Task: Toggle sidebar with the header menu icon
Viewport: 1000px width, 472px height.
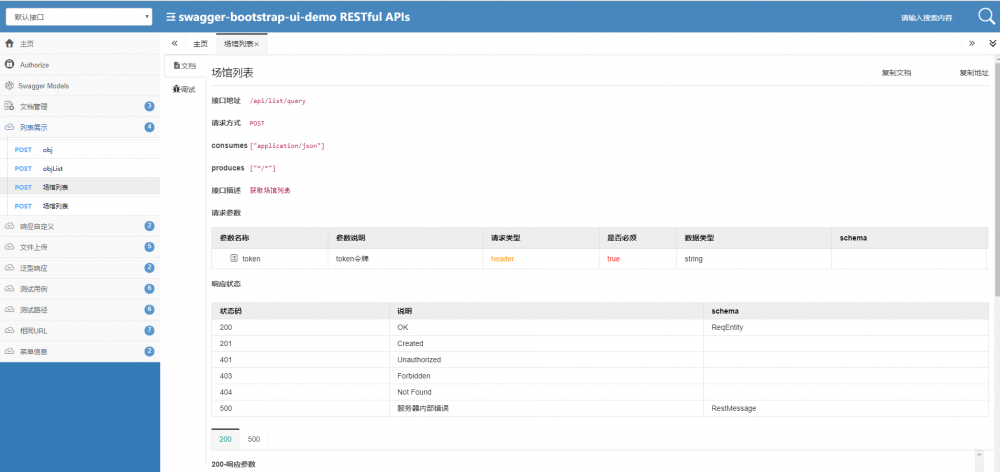Action: (x=171, y=17)
